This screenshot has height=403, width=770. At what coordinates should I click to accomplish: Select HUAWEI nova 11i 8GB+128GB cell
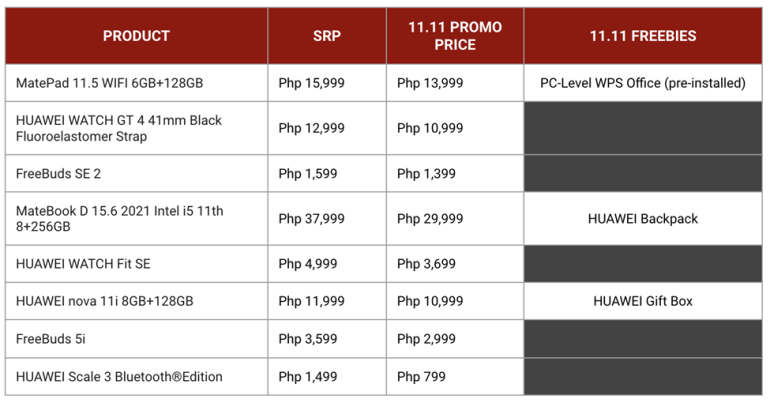click(x=137, y=301)
